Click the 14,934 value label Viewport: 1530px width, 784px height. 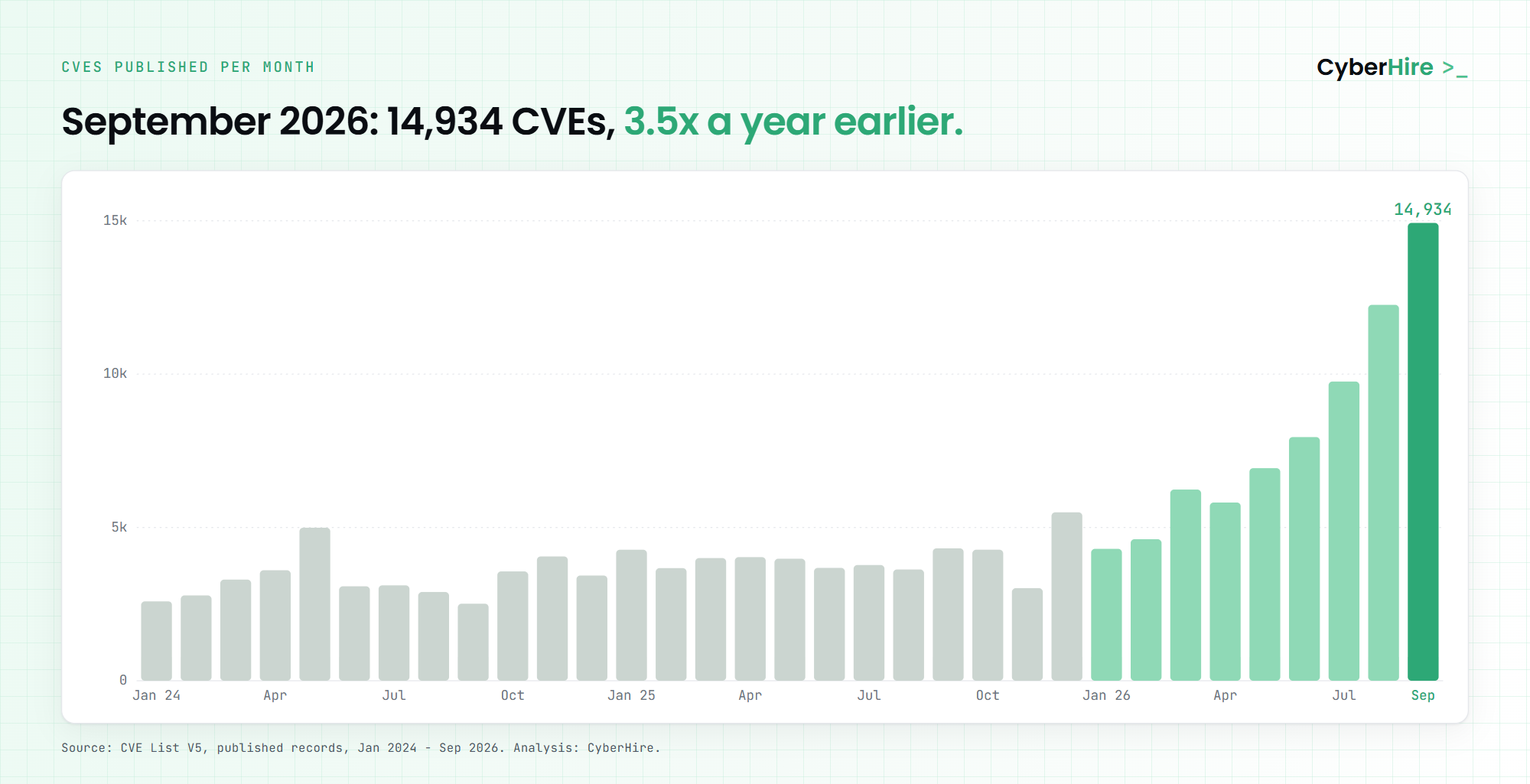(x=1422, y=209)
